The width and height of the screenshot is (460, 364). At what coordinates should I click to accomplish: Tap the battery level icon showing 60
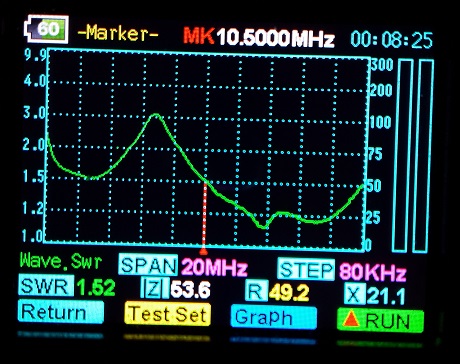(46, 29)
